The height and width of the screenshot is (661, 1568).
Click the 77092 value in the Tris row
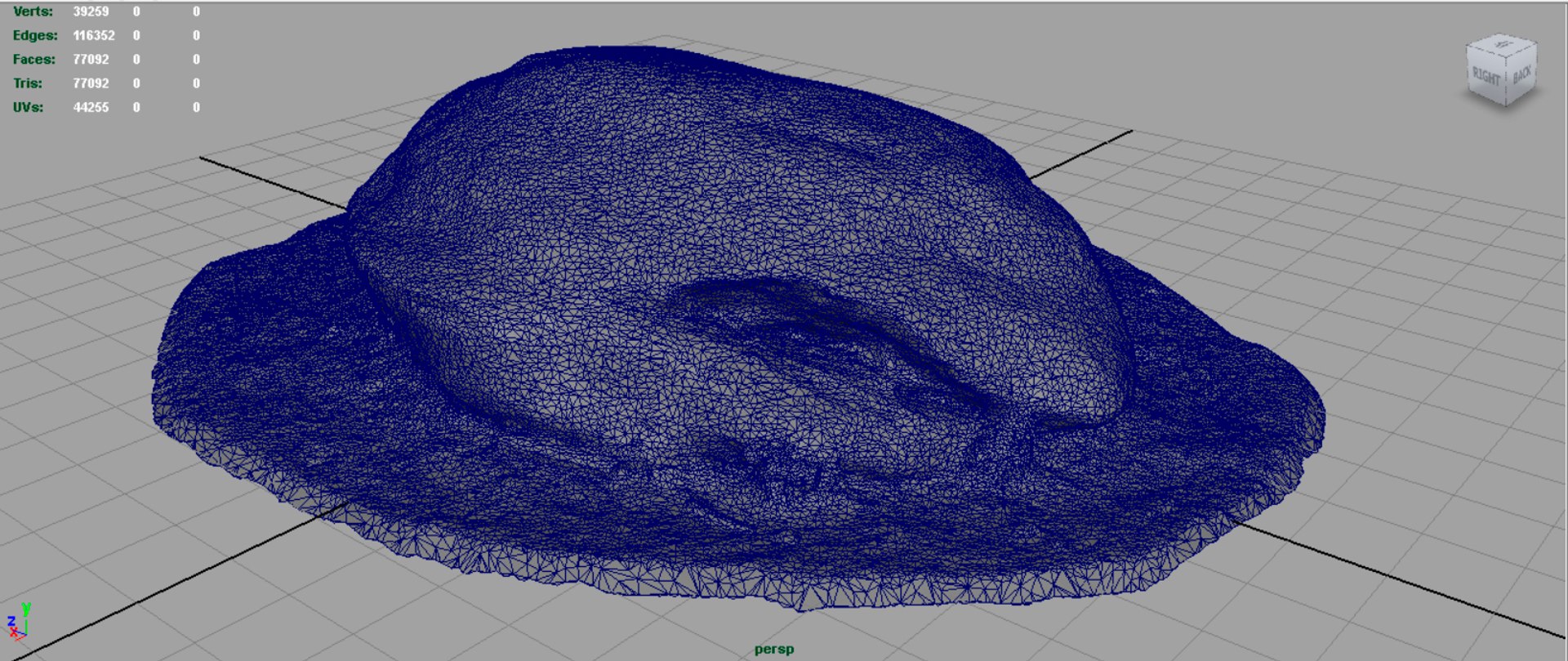91,83
